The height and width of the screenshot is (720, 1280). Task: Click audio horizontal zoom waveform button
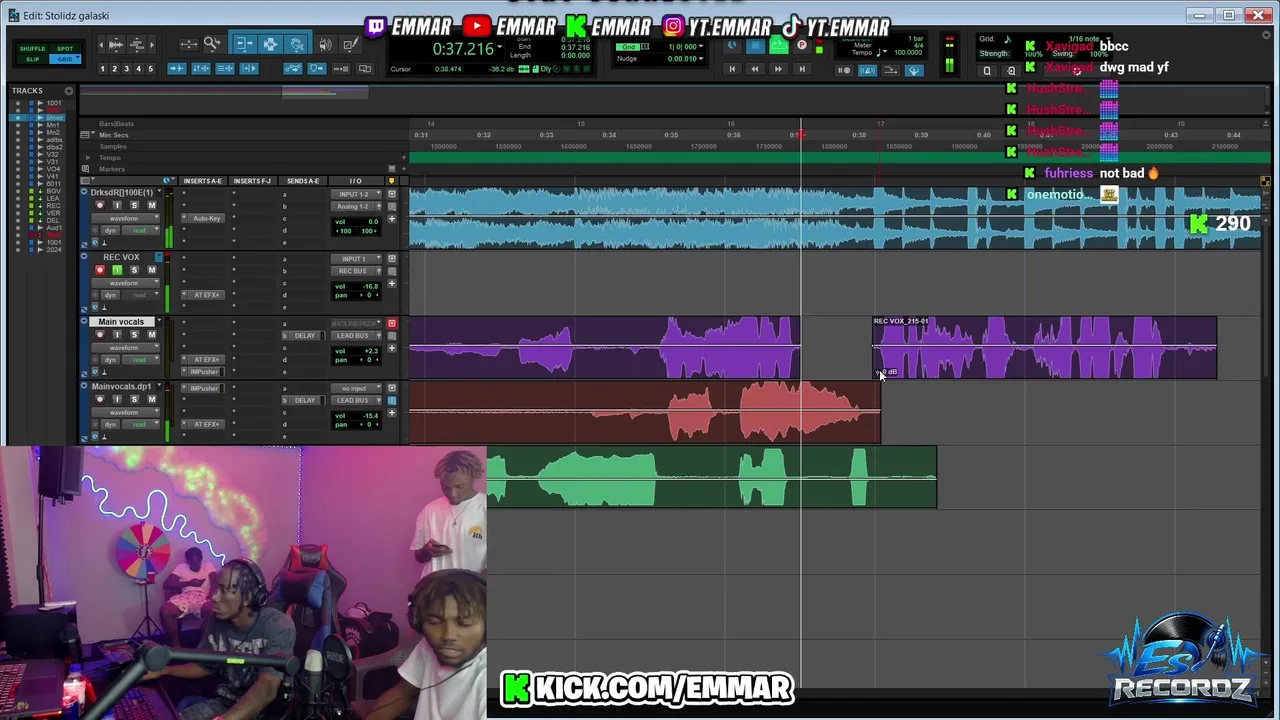116,45
